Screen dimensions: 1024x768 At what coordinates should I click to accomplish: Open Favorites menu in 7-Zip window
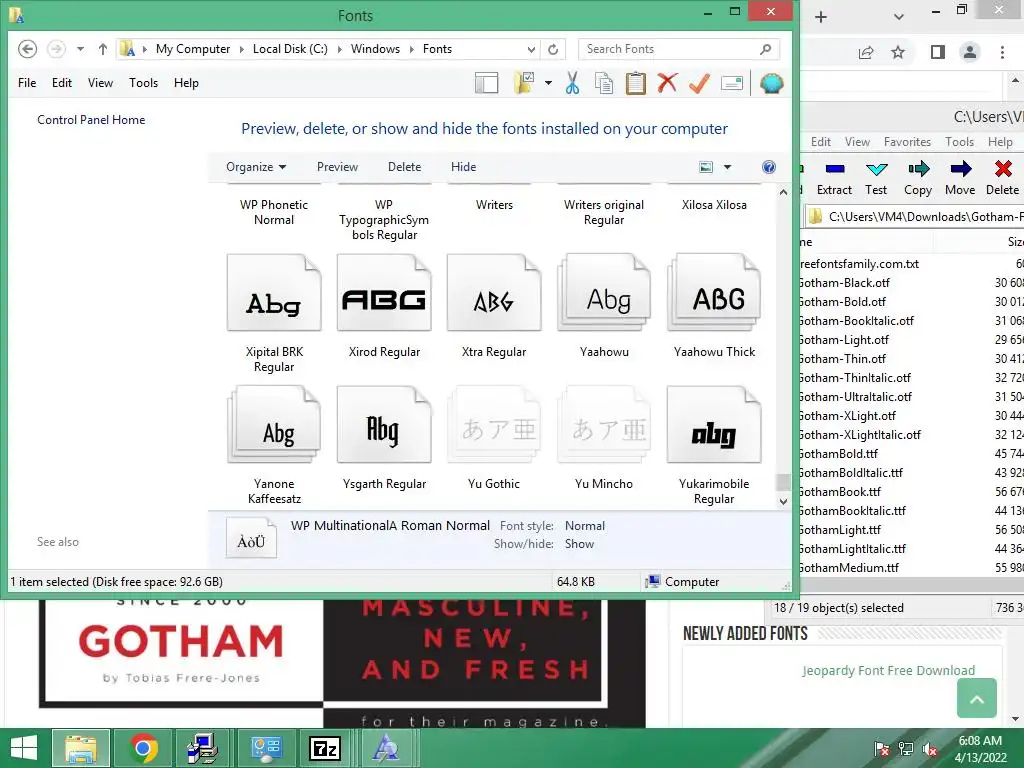point(907,142)
